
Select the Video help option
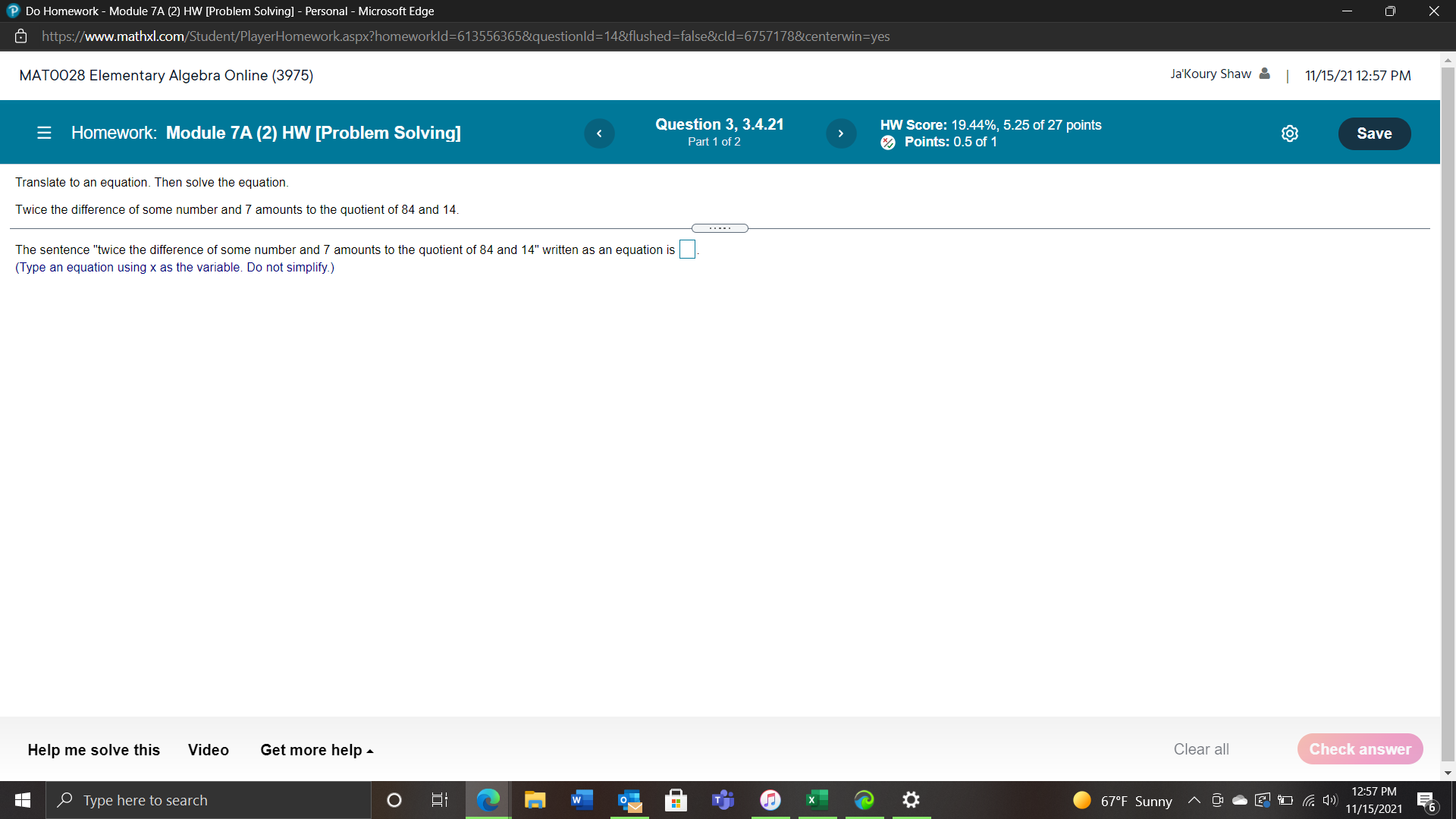tap(208, 750)
